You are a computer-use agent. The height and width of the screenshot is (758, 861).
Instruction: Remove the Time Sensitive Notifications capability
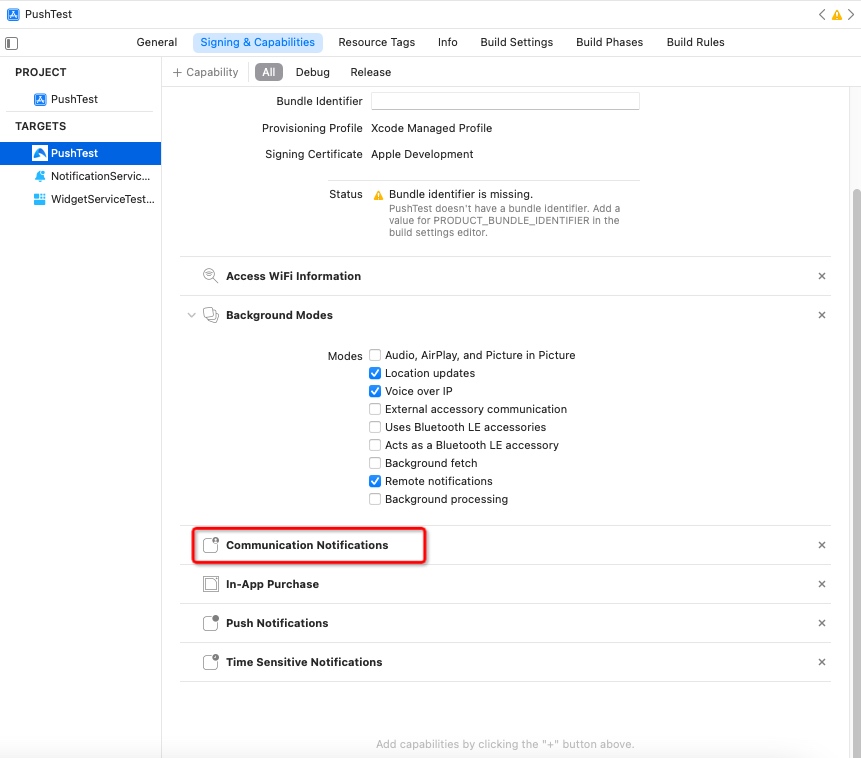pos(822,662)
